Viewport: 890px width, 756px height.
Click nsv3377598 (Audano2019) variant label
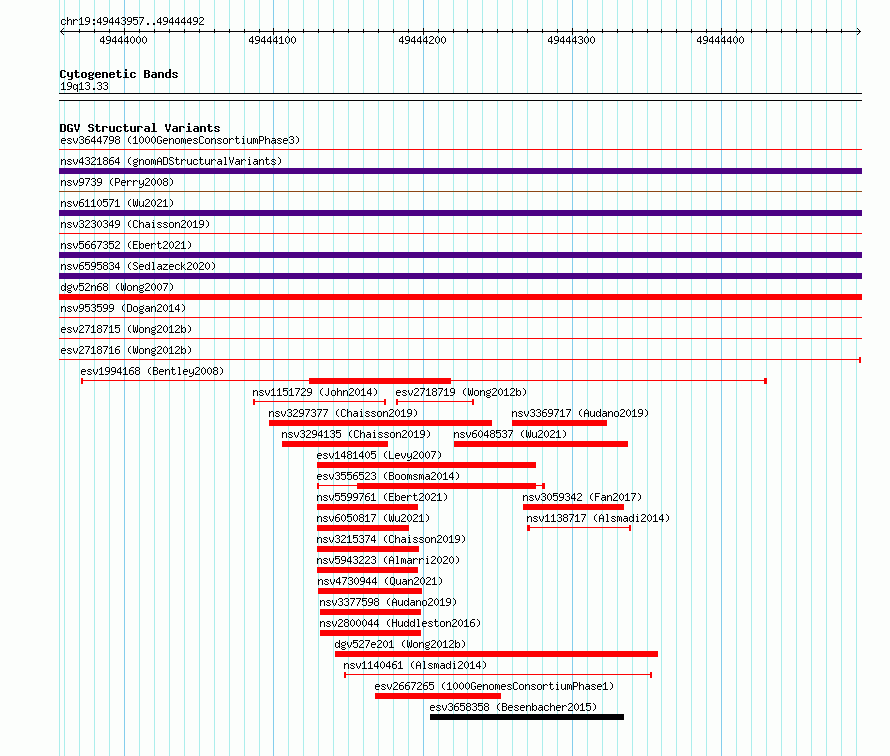[388, 602]
